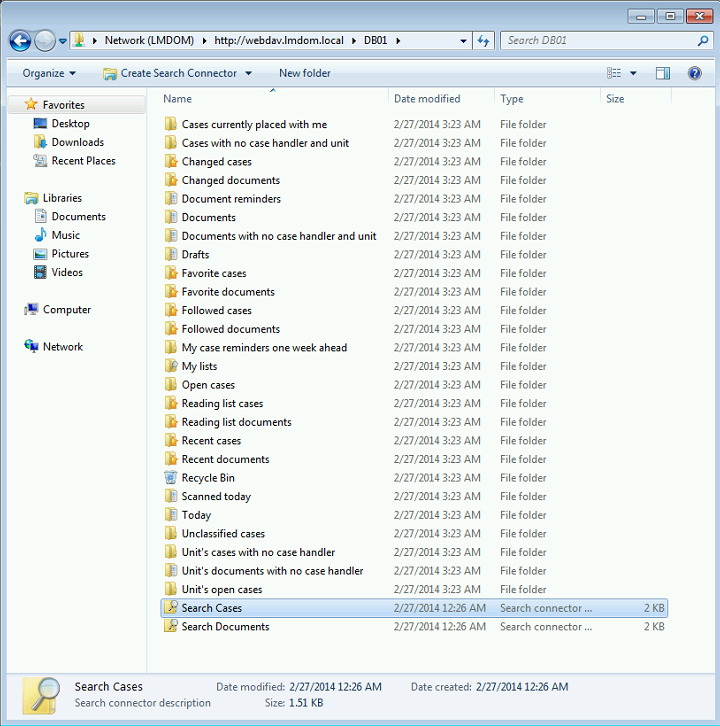The width and height of the screenshot is (720, 726).
Task: Click the Recycle Bin folder icon
Action: click(171, 478)
